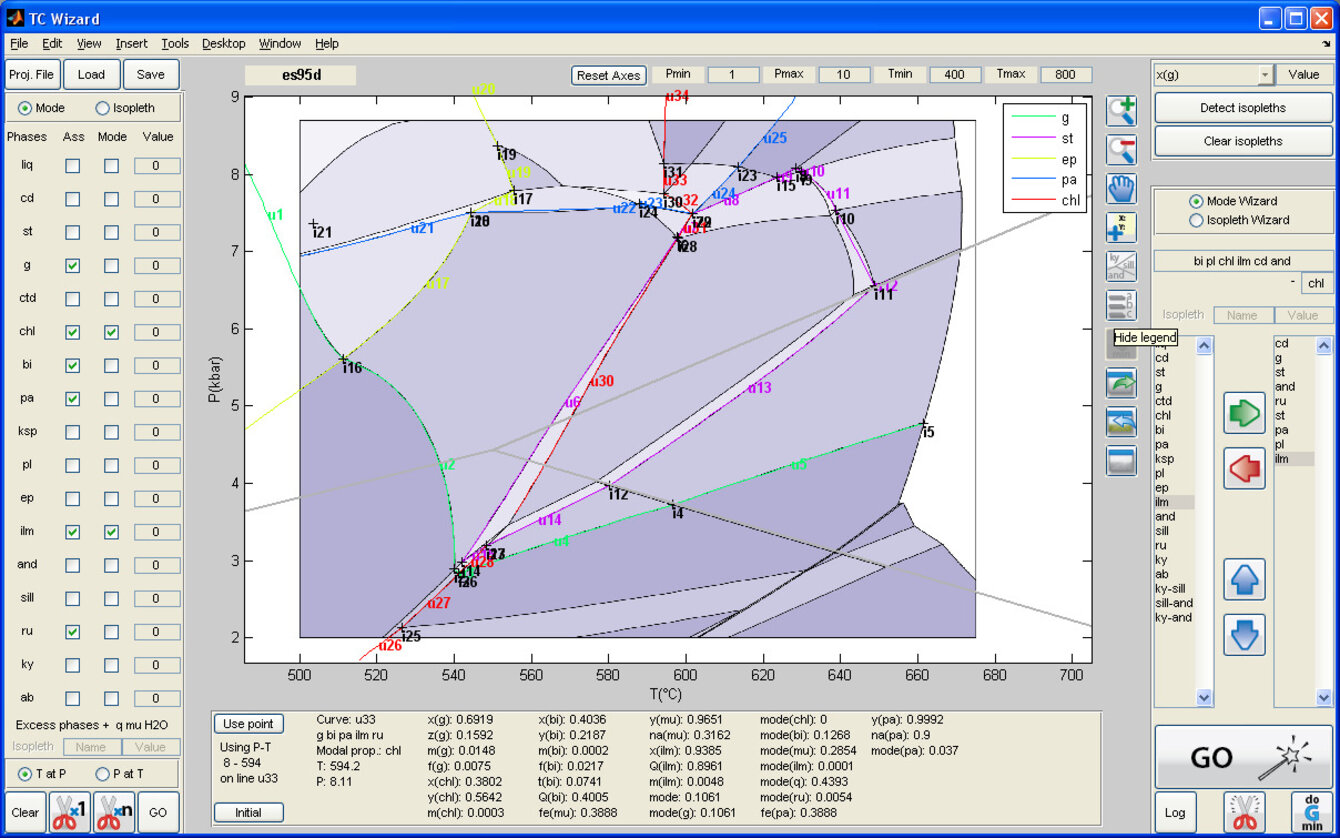Select the pan hand tool
This screenshot has width=1340, height=838.
pyautogui.click(x=1121, y=188)
